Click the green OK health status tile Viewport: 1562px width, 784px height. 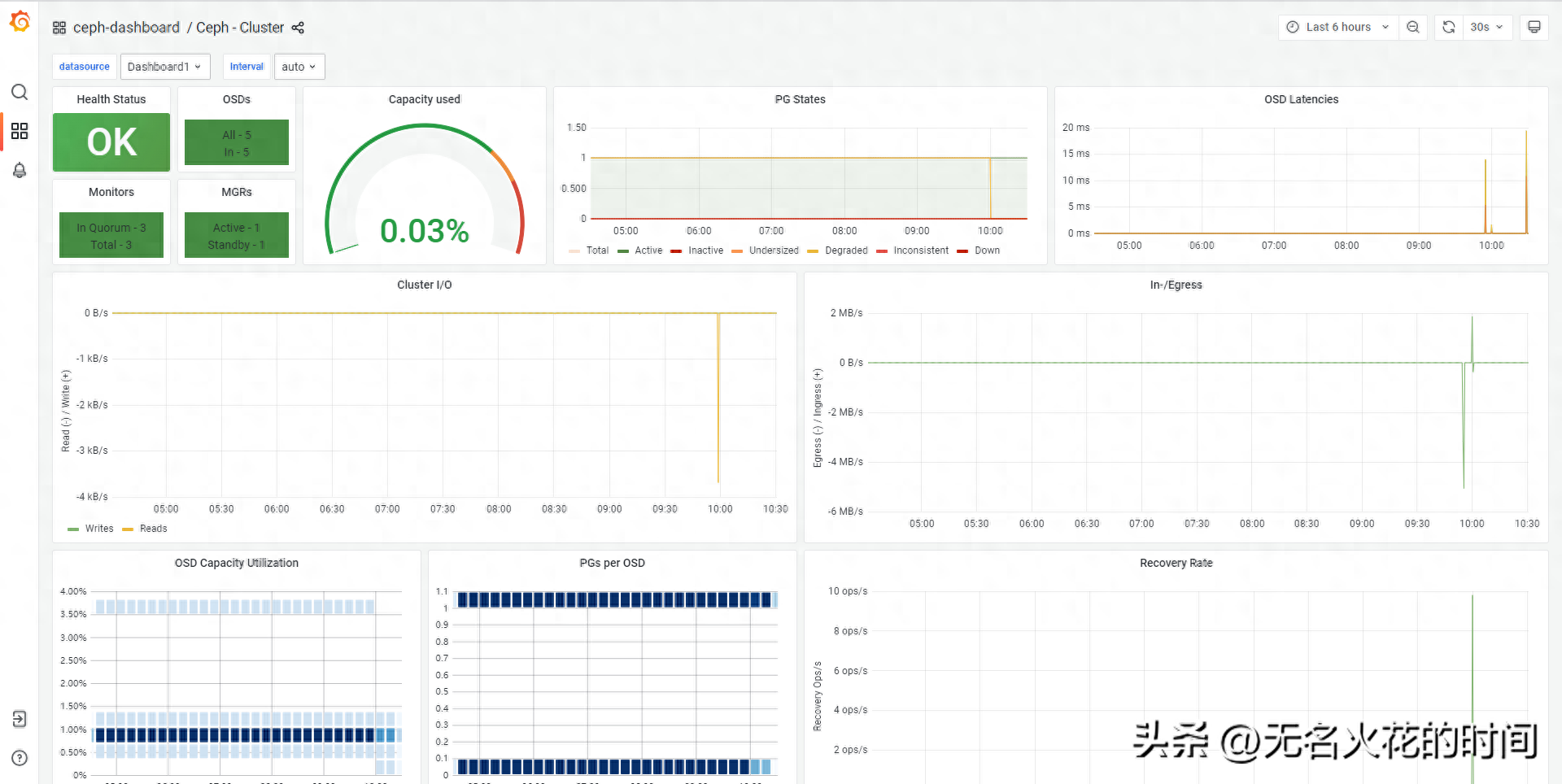111,142
